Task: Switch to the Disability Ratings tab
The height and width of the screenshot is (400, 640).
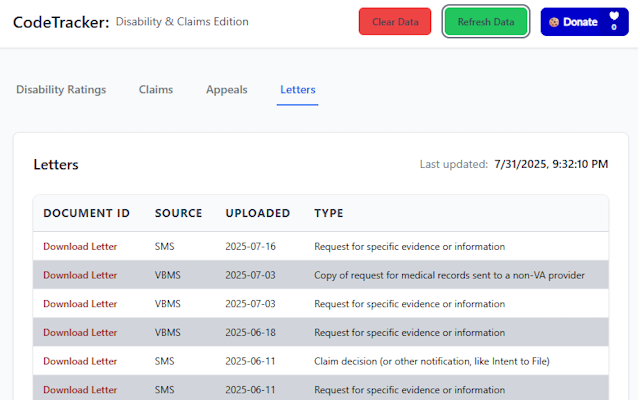Action: click(61, 89)
